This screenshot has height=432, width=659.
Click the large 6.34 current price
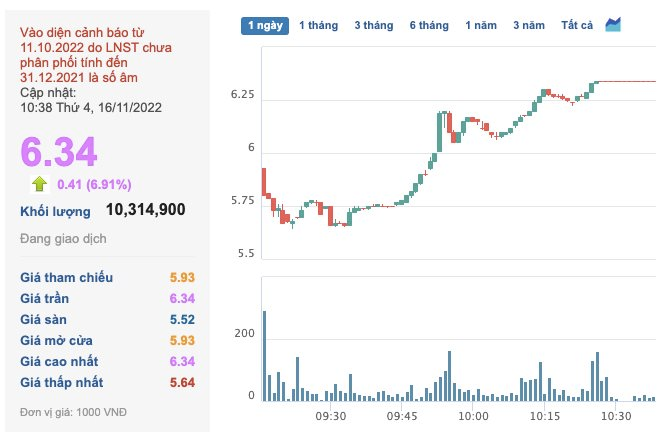tap(59, 151)
